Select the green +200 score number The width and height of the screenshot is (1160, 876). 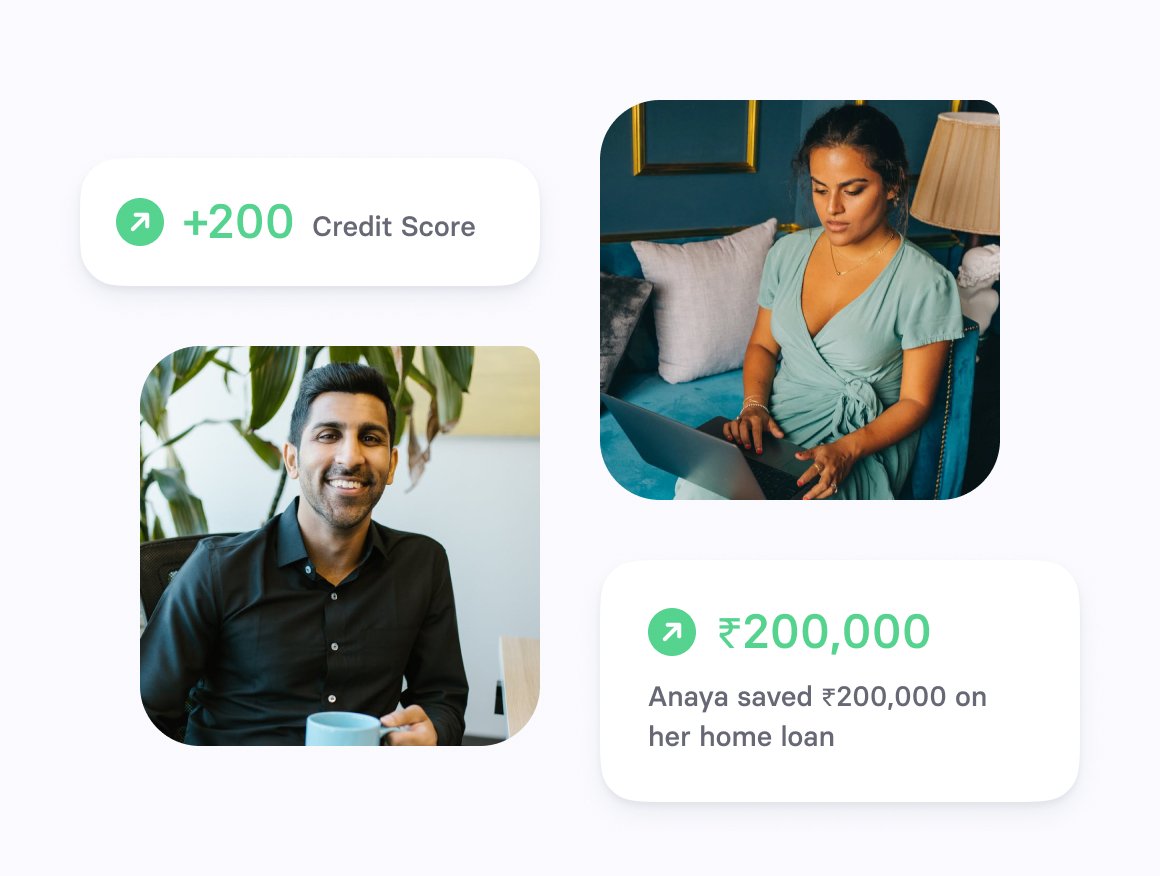(238, 222)
